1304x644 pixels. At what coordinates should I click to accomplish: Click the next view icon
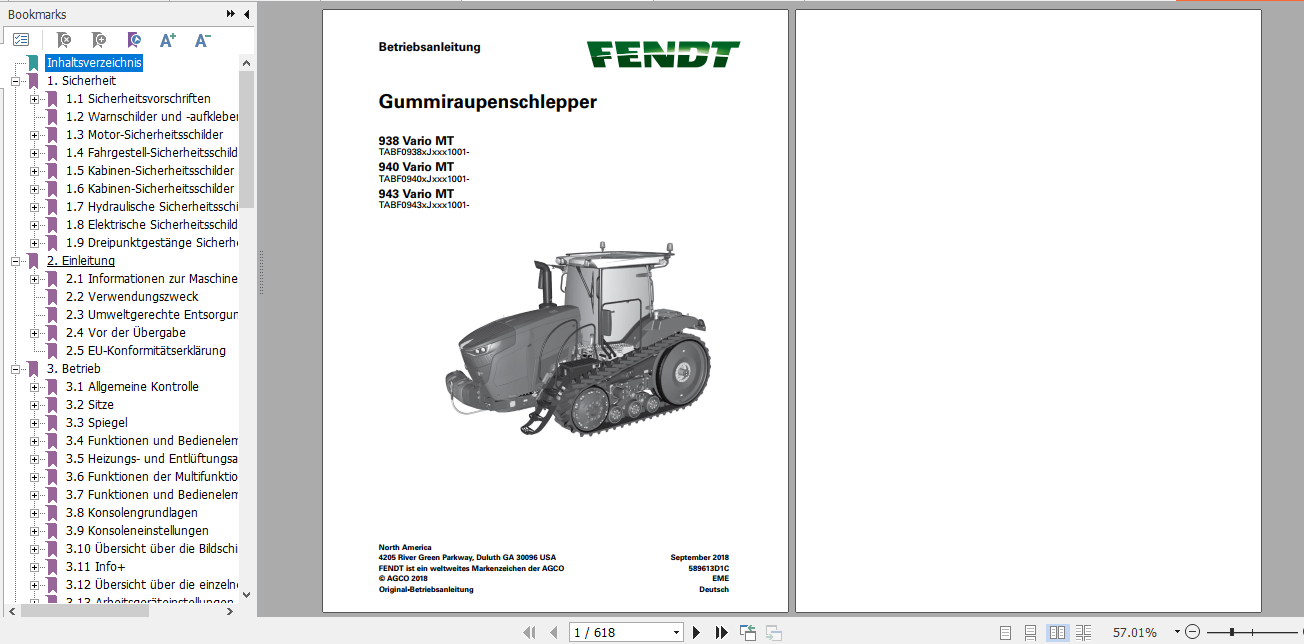point(773,632)
